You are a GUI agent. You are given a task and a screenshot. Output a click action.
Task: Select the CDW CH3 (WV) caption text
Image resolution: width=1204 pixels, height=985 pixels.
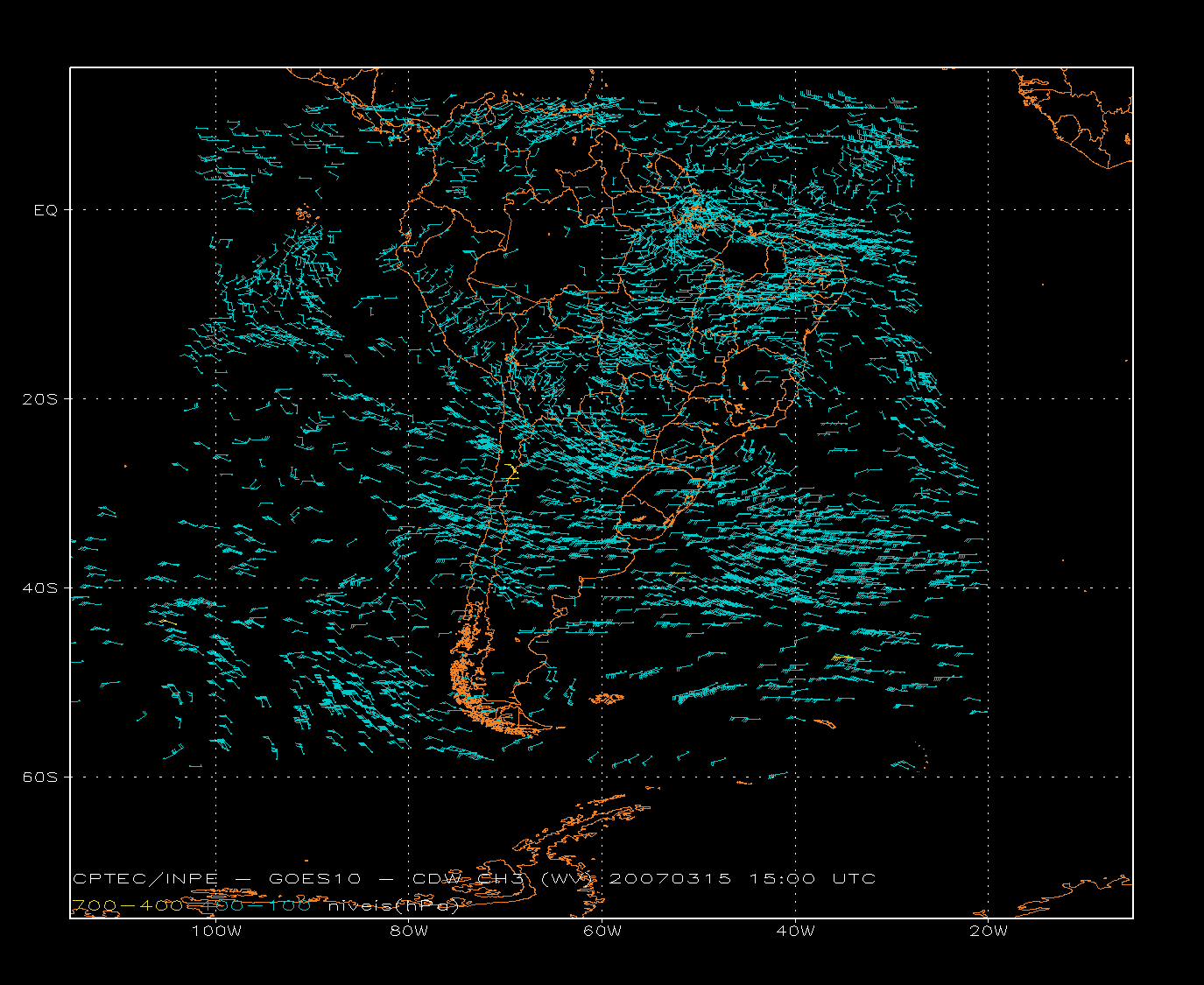(x=504, y=879)
